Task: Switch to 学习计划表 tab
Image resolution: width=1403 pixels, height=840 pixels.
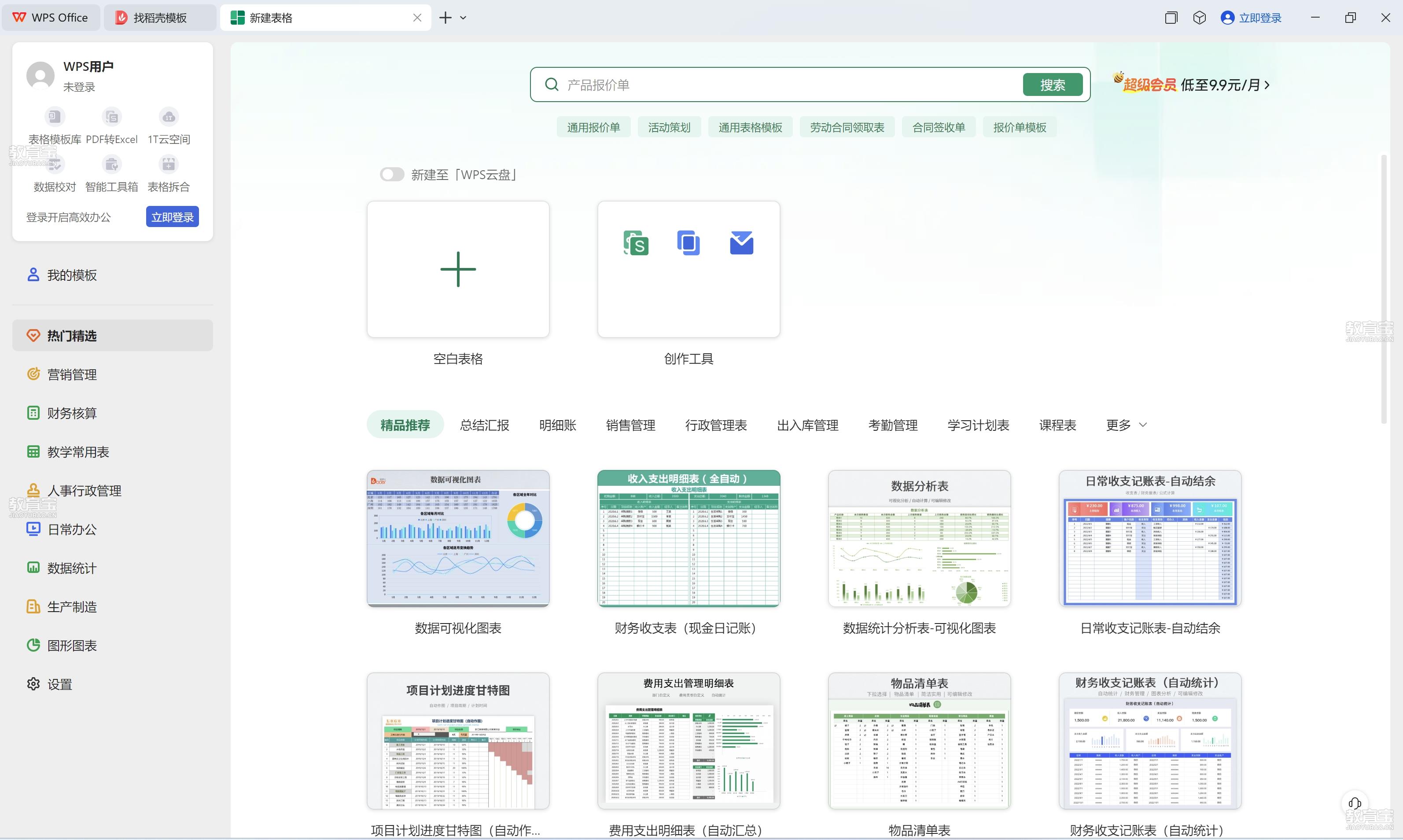Action: 978,425
